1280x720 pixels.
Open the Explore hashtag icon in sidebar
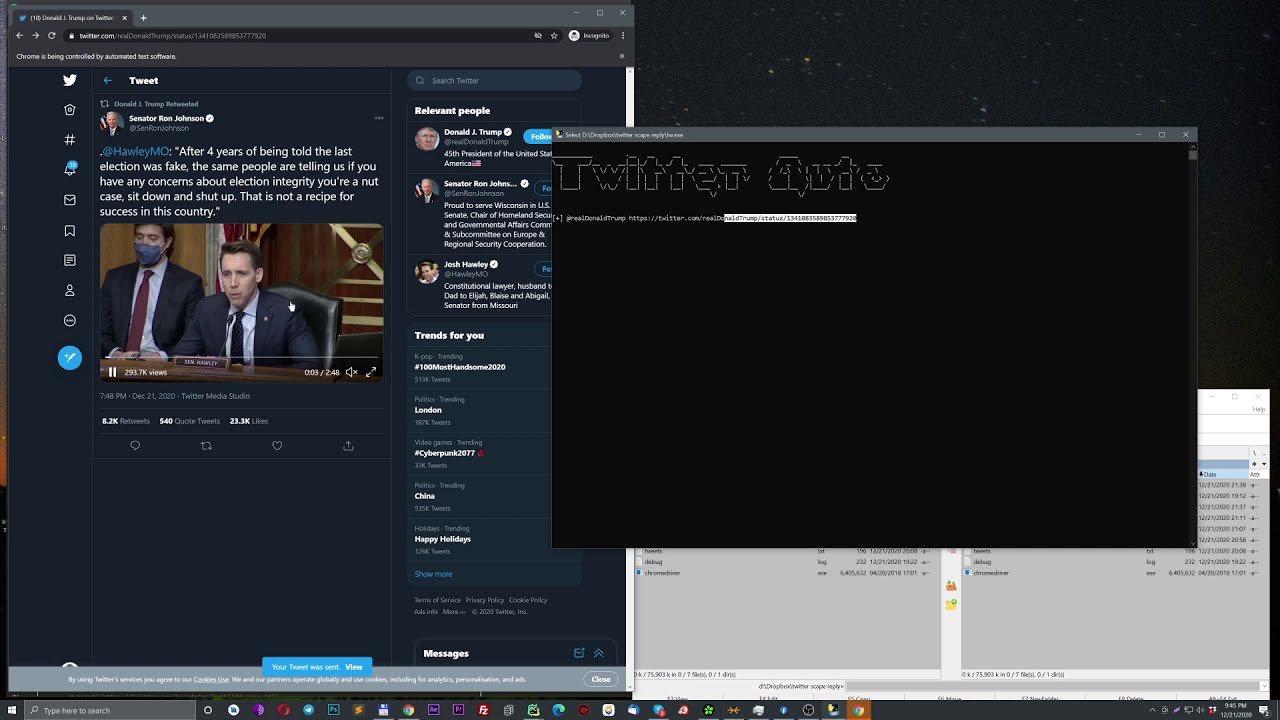[70, 140]
